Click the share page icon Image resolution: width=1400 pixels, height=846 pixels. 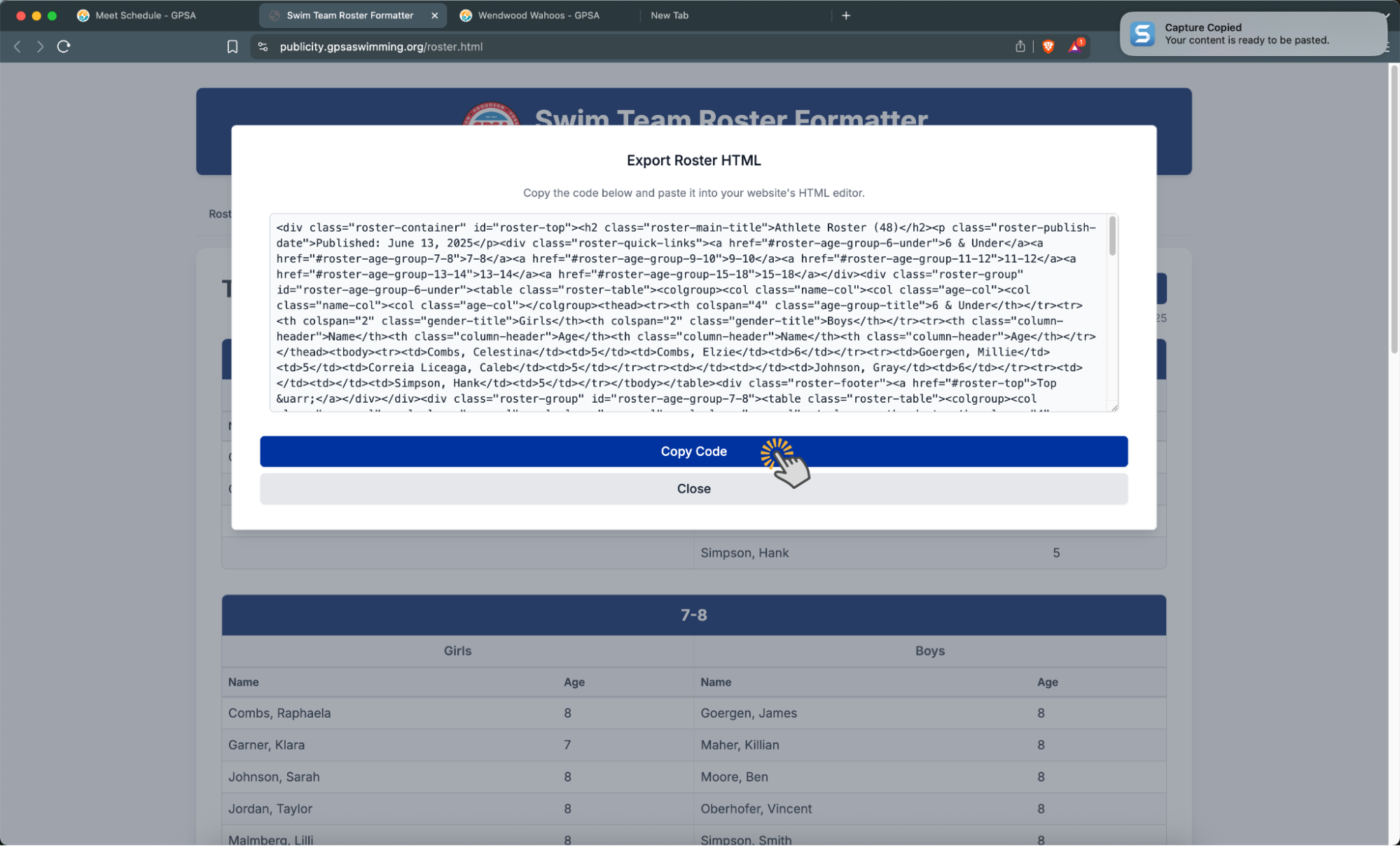pos(1020,46)
